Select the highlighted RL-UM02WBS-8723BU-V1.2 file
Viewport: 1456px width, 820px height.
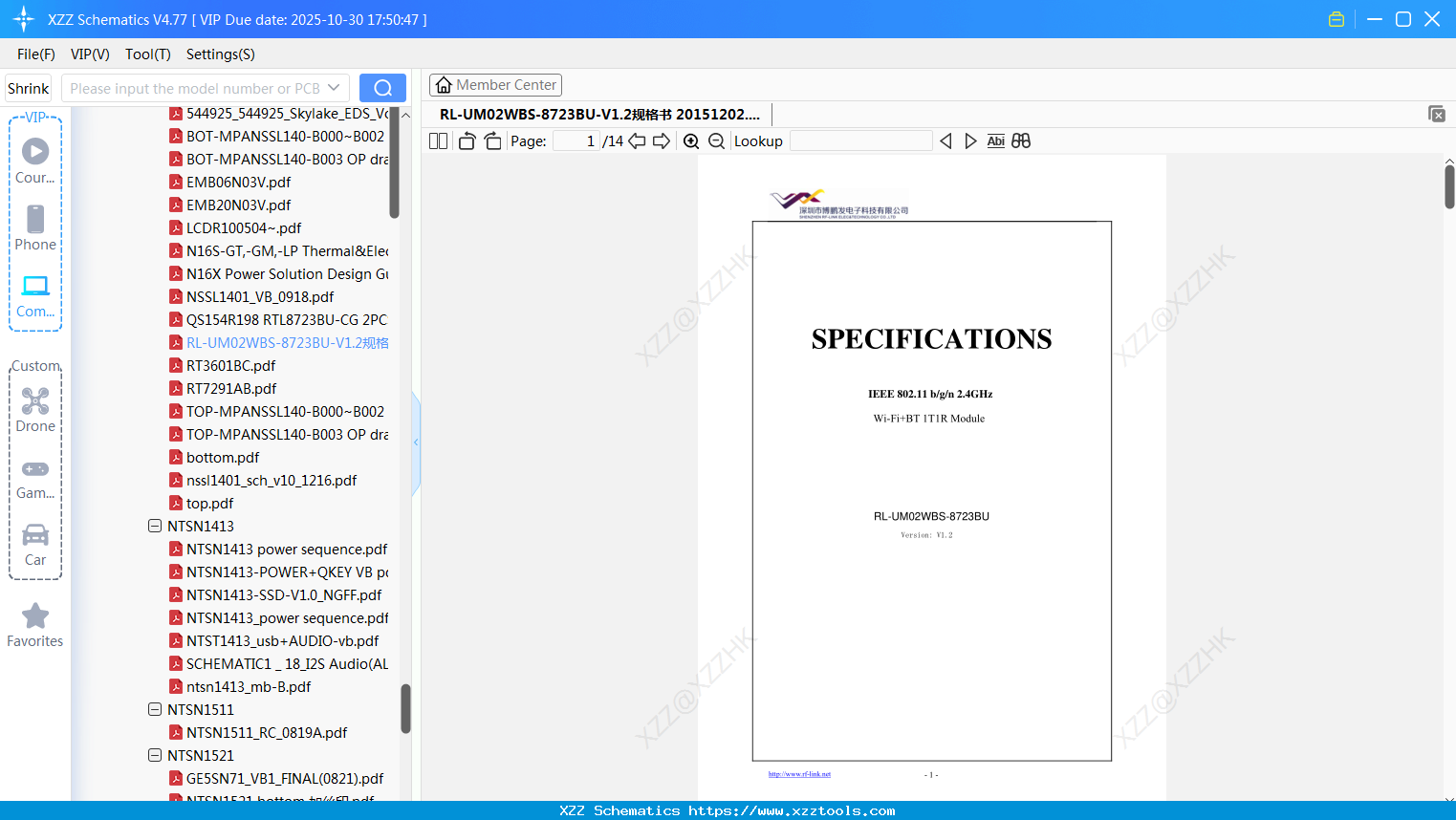tap(287, 342)
